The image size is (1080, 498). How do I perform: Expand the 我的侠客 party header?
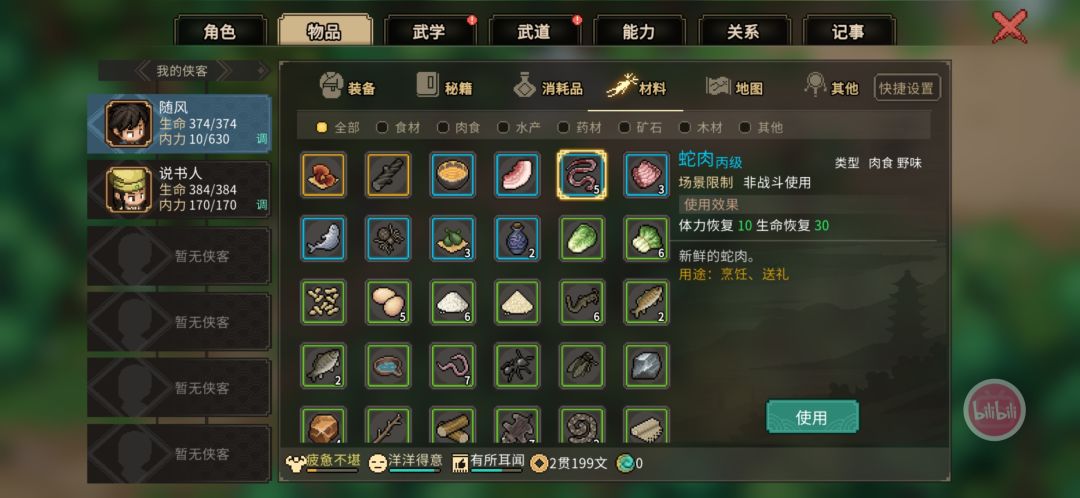(184, 70)
